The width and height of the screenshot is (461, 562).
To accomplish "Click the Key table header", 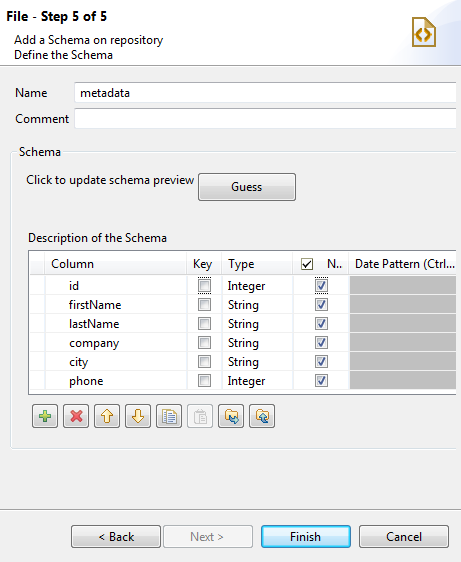I will 204,264.
